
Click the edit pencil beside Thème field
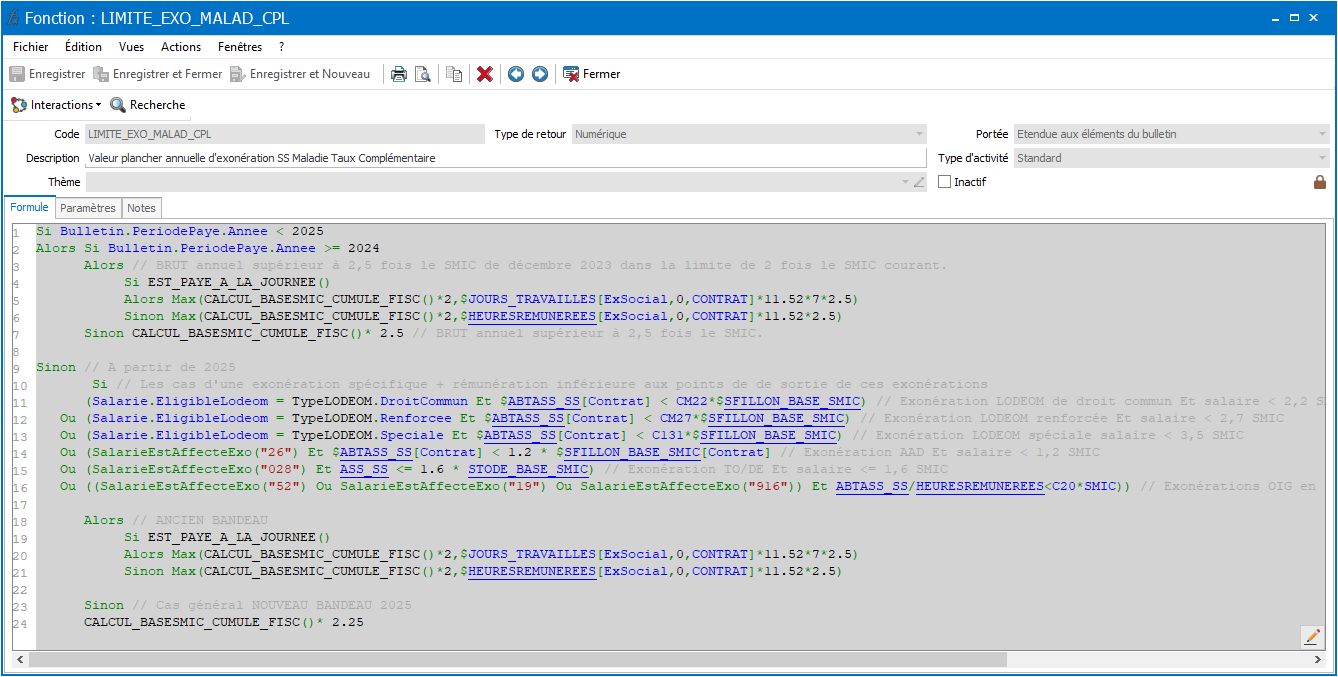tap(919, 182)
